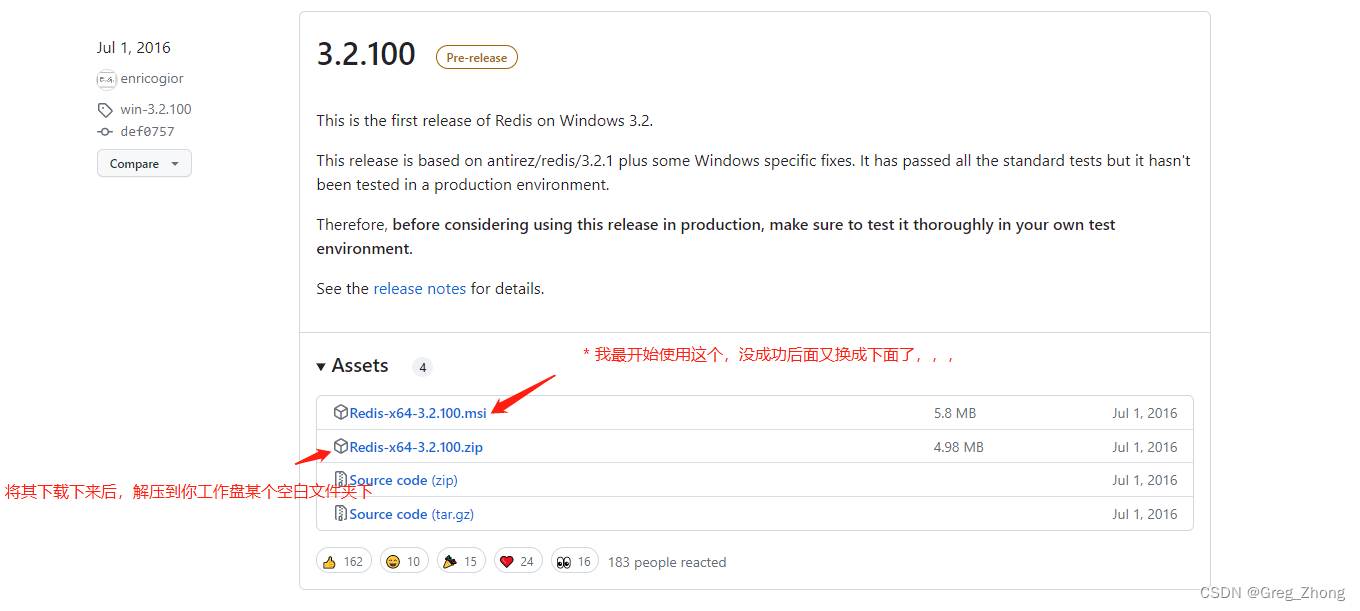Open enricogior user profile
Viewport: 1360px width, 611px height.
click(x=152, y=79)
